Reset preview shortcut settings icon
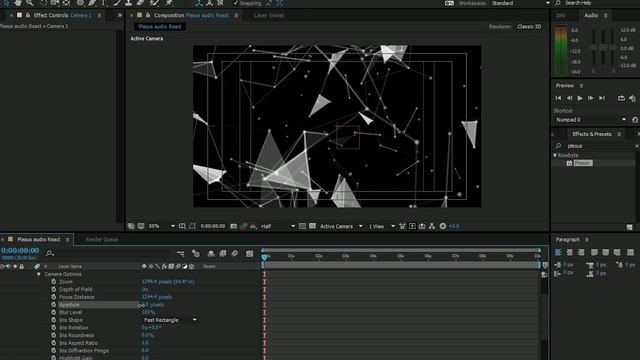This screenshot has width=640, height=360. click(x=635, y=120)
